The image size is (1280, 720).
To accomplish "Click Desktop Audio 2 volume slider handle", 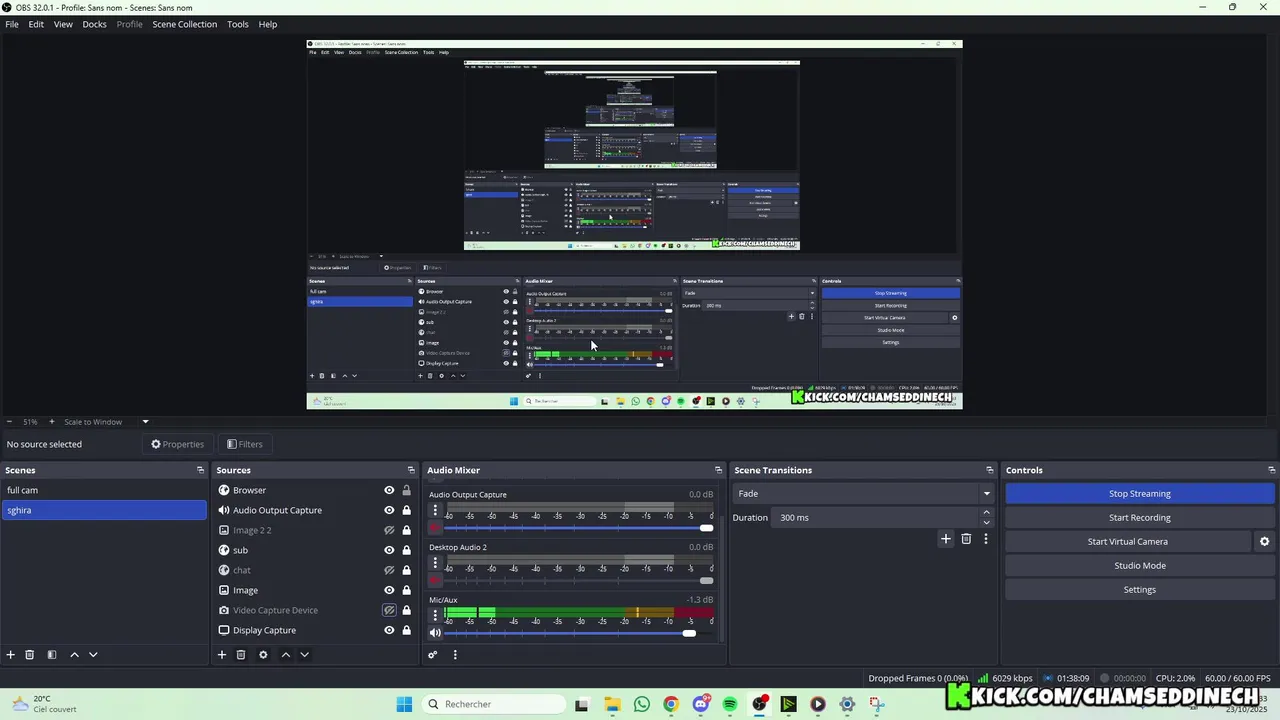I will 707,580.
